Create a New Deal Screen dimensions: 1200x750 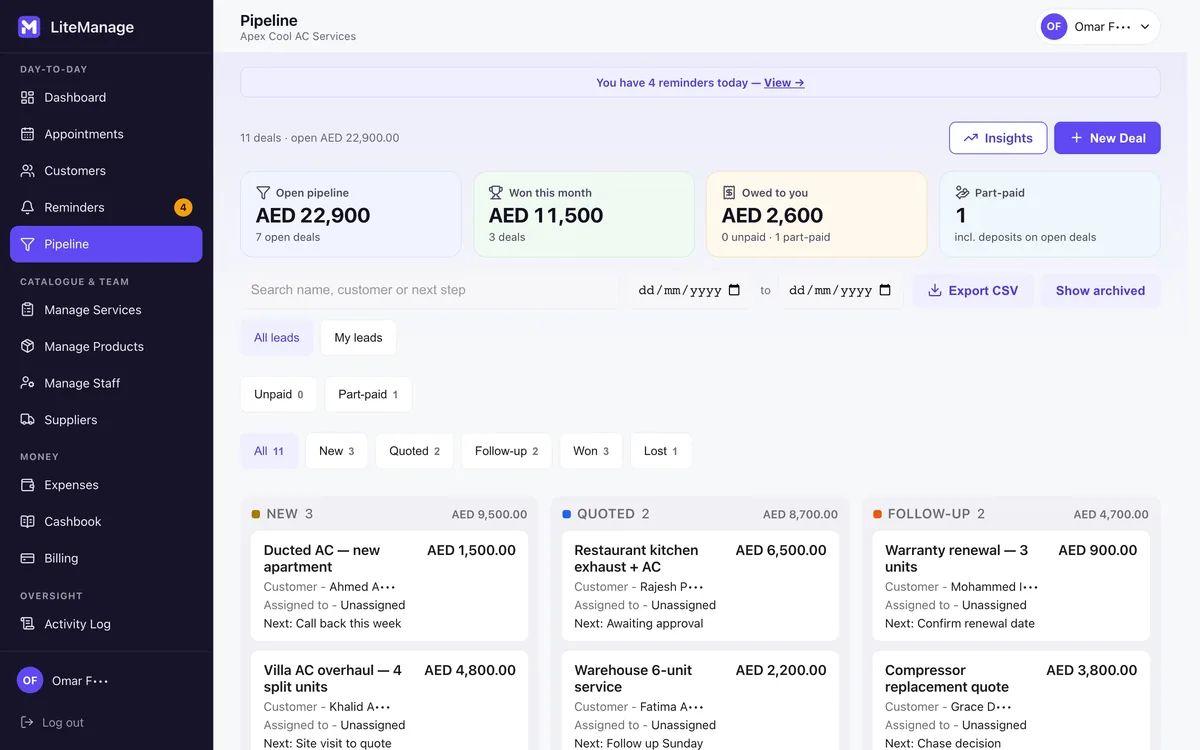point(1107,138)
